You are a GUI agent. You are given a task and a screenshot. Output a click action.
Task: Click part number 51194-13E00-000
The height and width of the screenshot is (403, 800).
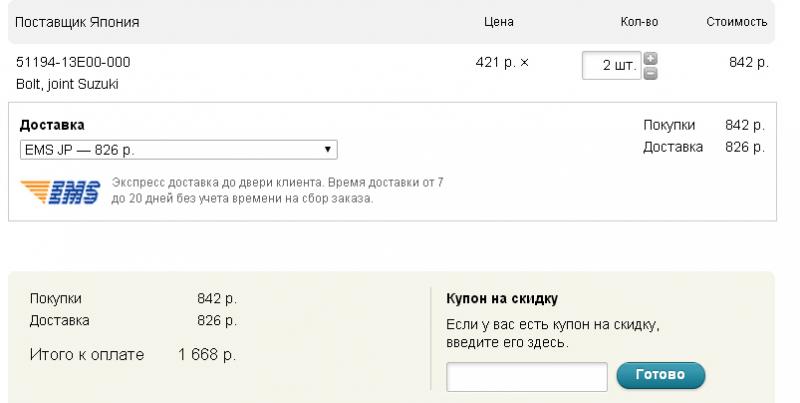click(73, 62)
